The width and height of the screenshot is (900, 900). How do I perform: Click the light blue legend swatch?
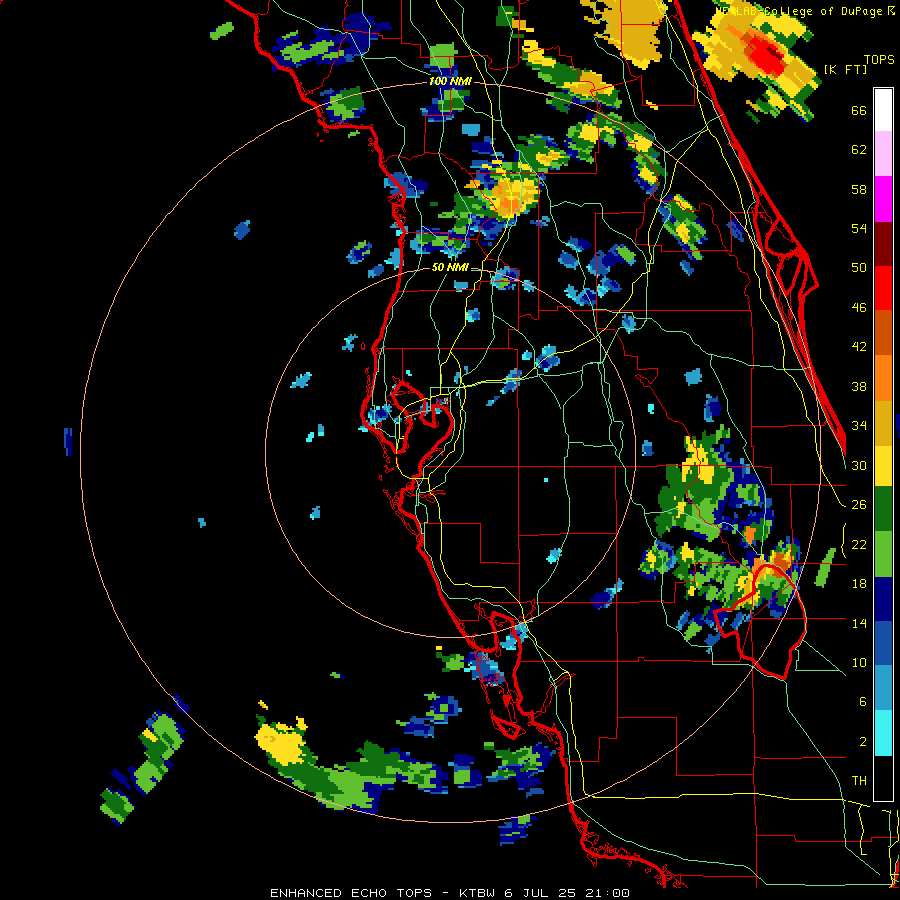tap(883, 688)
